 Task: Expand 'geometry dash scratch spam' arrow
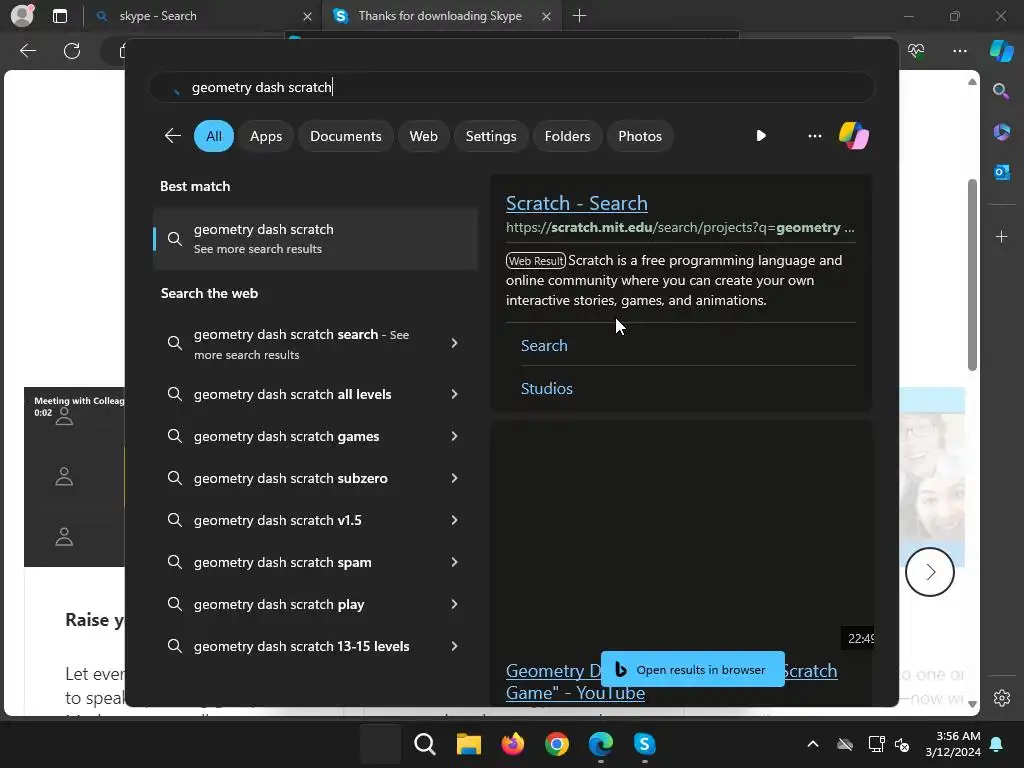pyautogui.click(x=454, y=562)
